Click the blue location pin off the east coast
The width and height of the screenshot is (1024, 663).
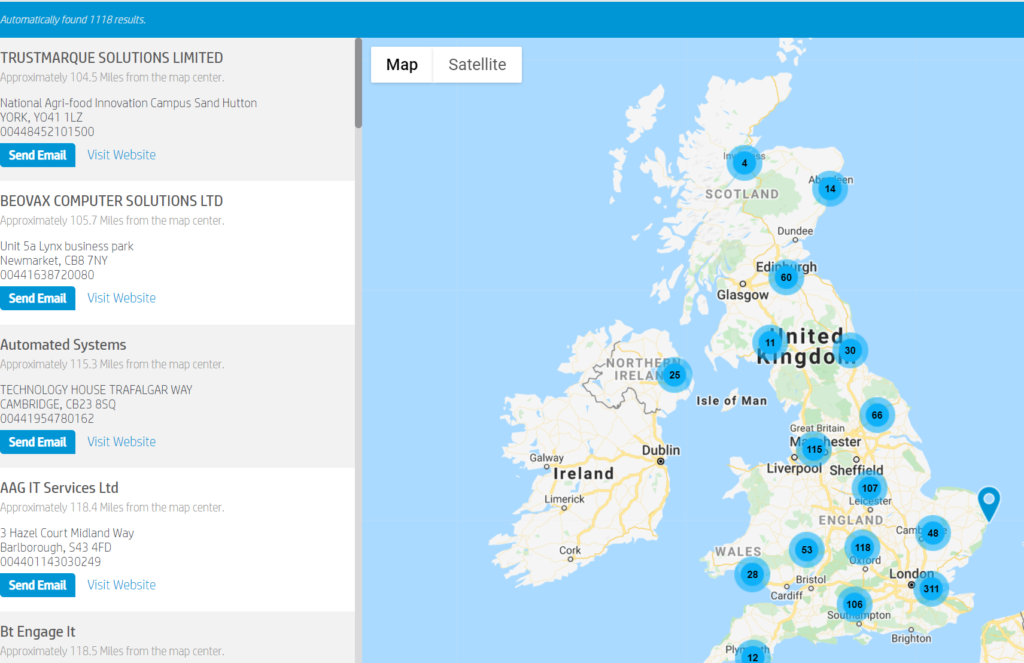pyautogui.click(x=988, y=498)
